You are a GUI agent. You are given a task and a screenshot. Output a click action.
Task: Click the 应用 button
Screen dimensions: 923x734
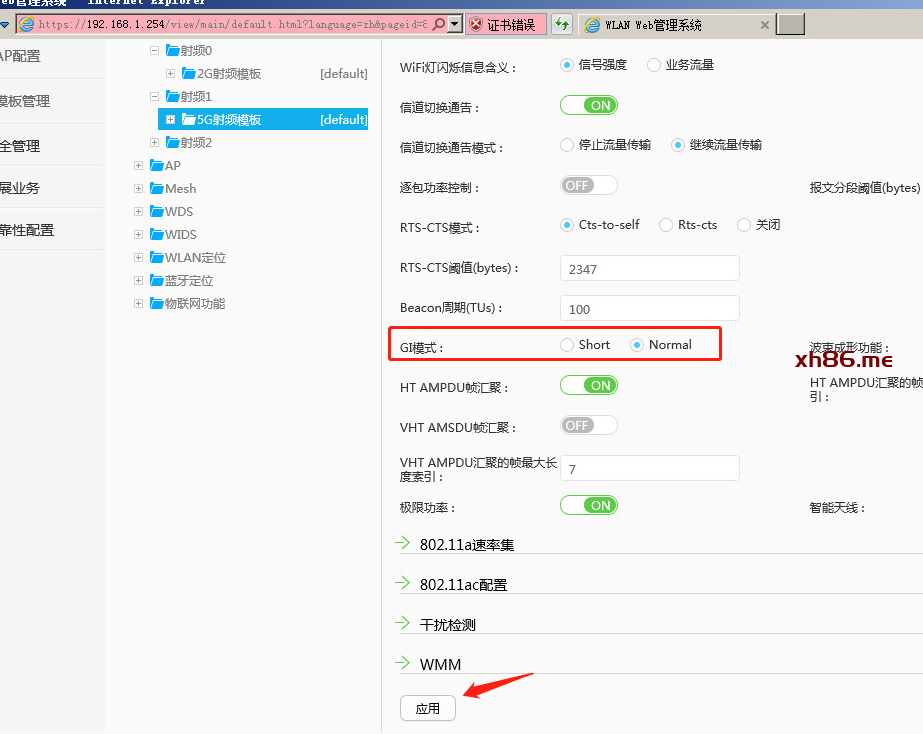point(428,708)
